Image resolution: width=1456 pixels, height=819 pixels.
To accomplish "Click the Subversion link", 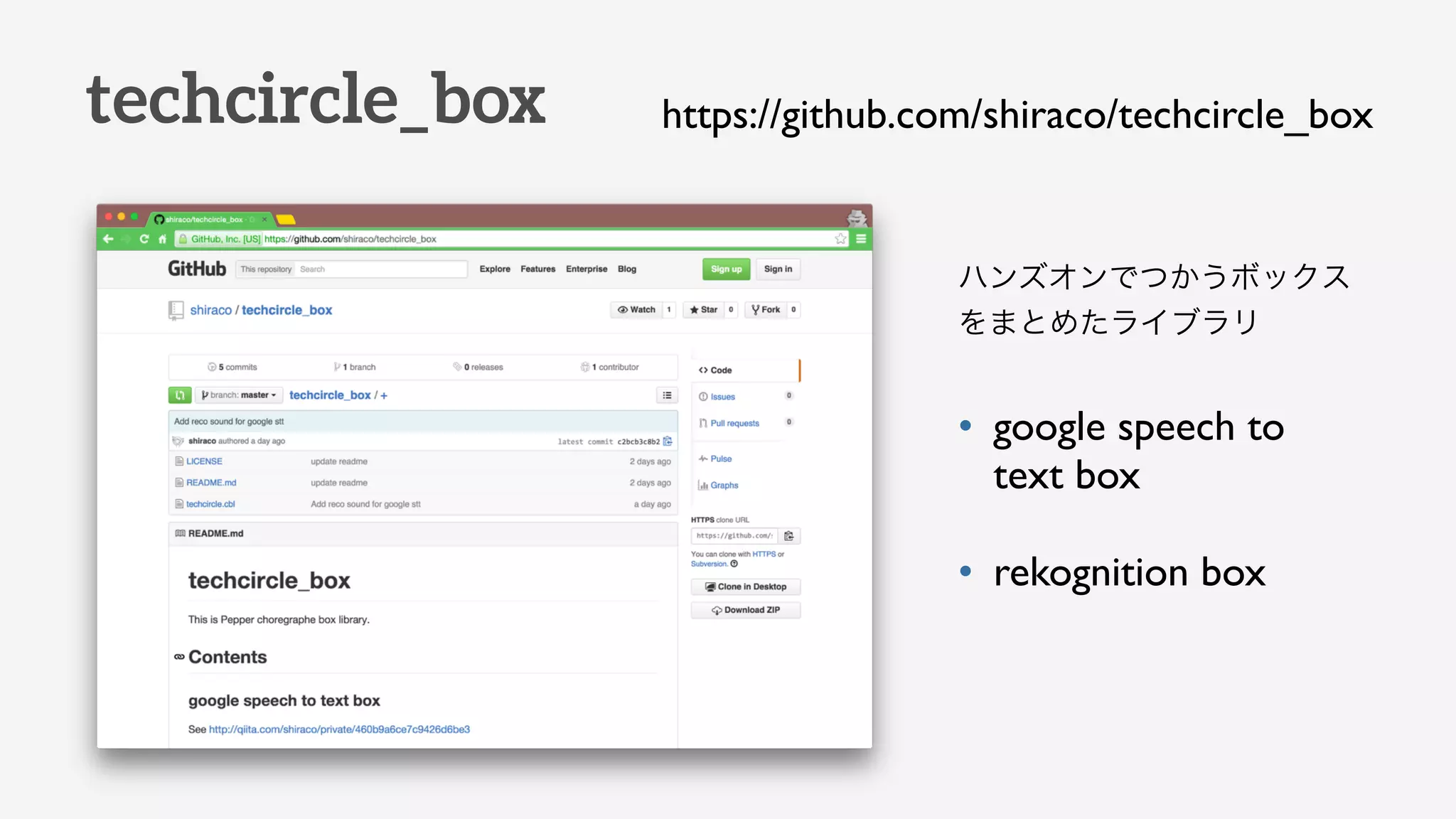I will point(709,564).
